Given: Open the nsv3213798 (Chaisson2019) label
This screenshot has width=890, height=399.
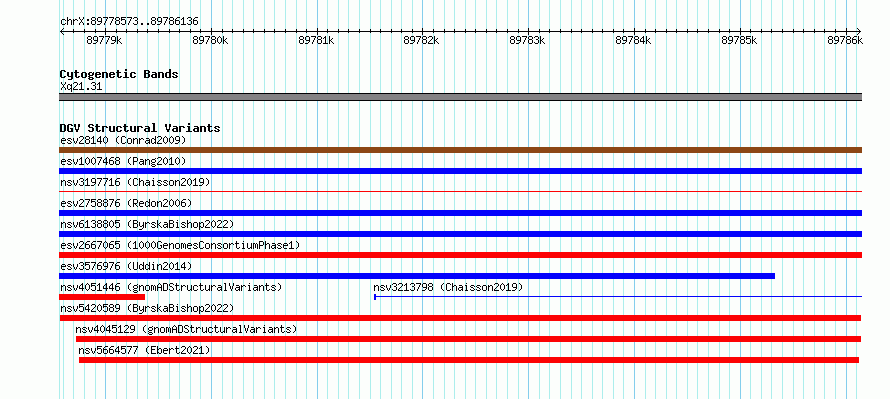Looking at the screenshot, I should tap(448, 287).
